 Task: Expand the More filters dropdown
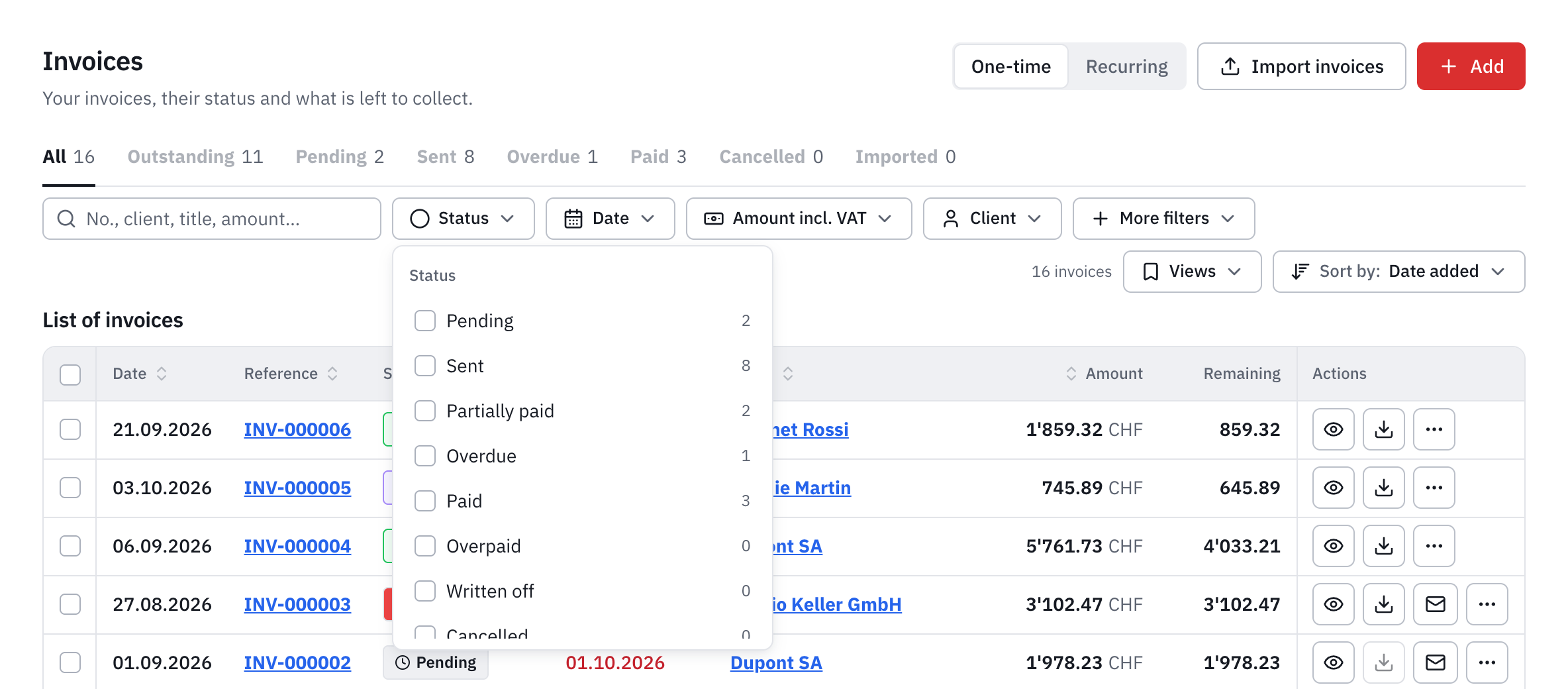tap(1163, 219)
